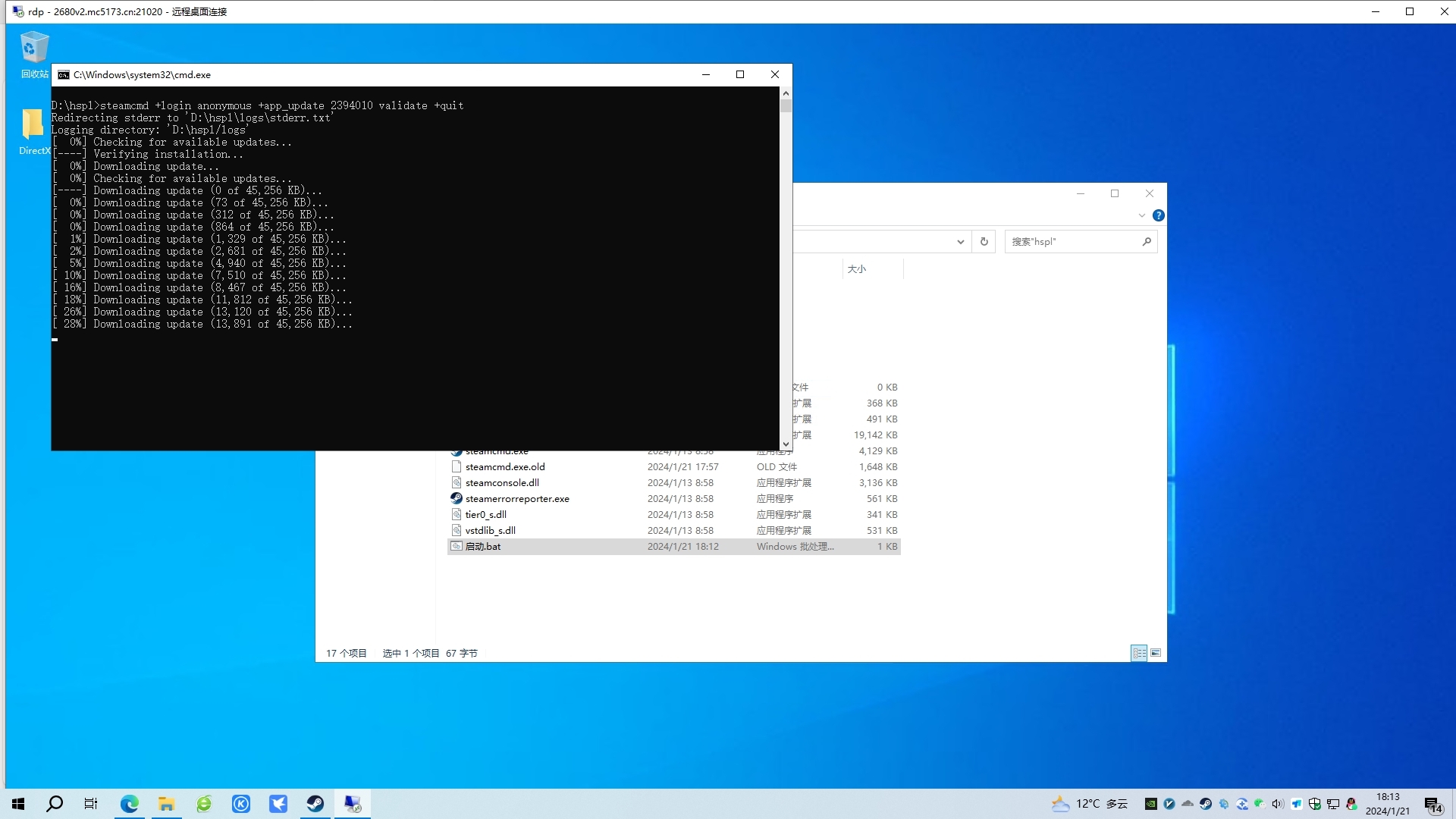
Task: Open WeChat tray icon
Action: [1260, 804]
